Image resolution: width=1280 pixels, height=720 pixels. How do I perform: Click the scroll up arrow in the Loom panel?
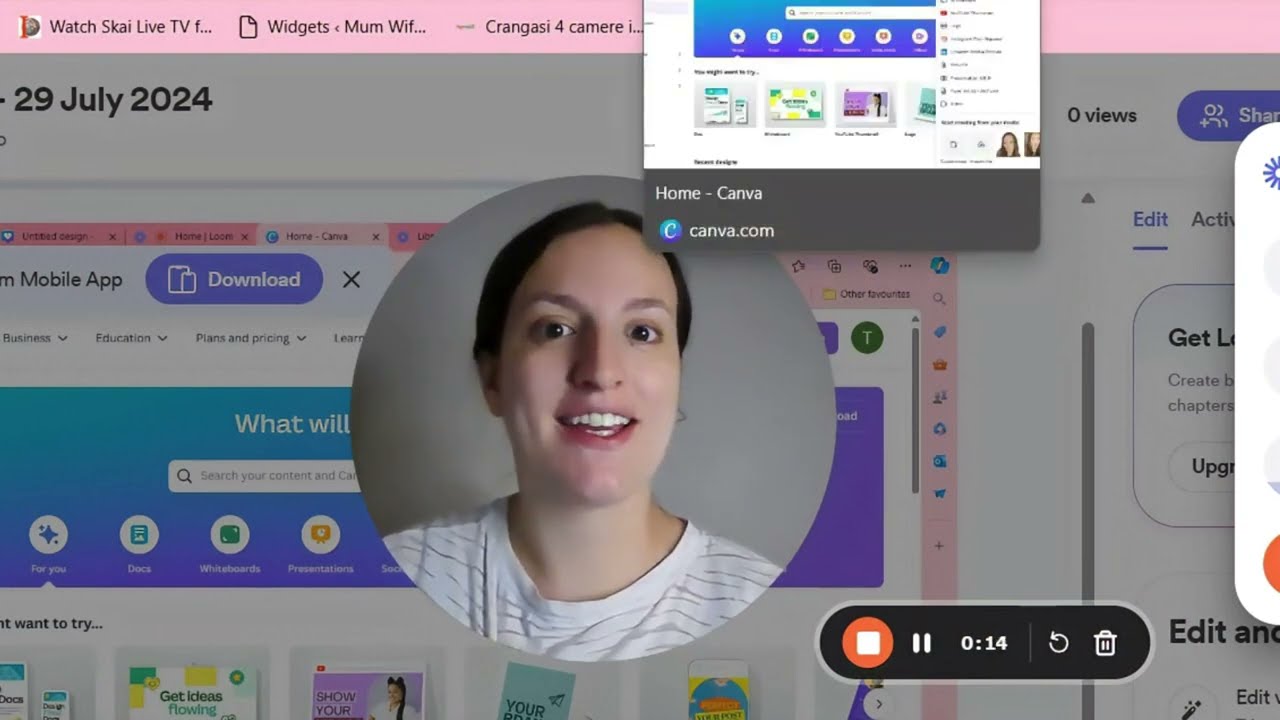click(x=1088, y=198)
